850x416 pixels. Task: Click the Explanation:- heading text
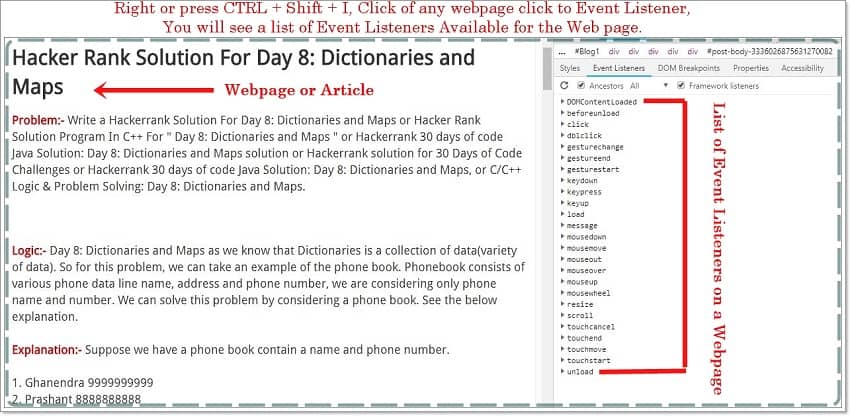click(47, 350)
